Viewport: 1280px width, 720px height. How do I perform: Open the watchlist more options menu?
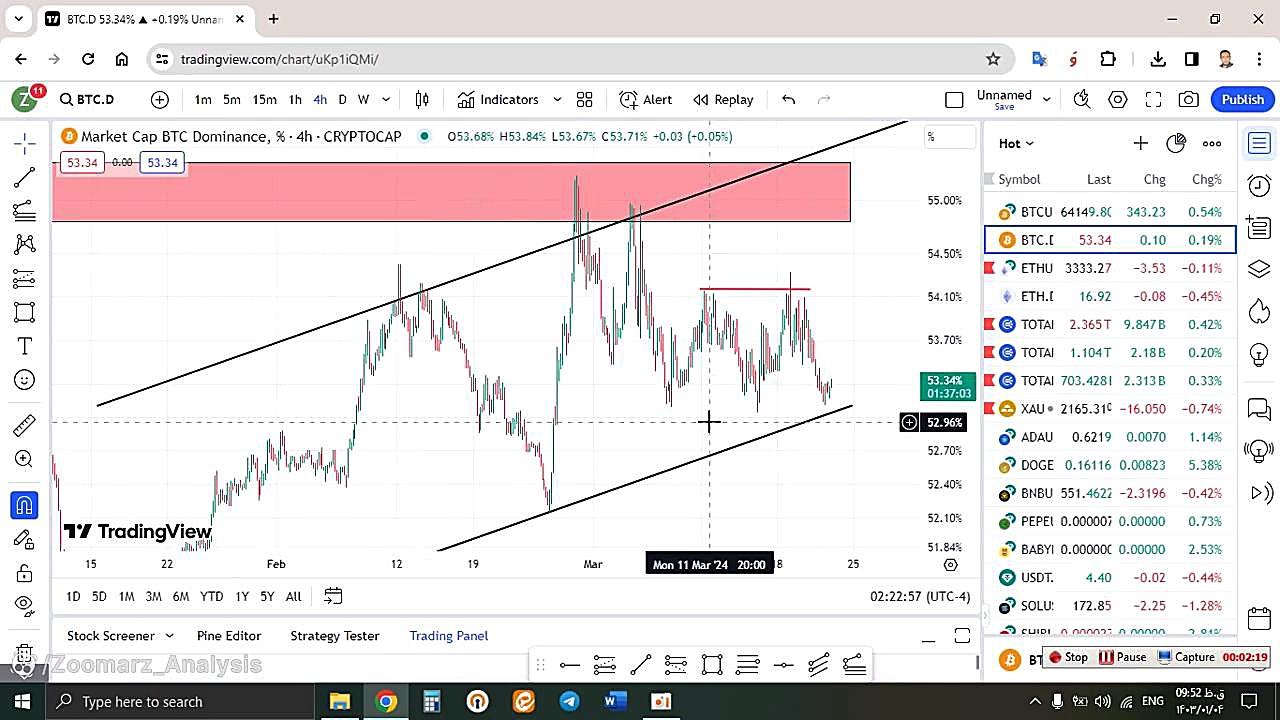(x=1212, y=143)
